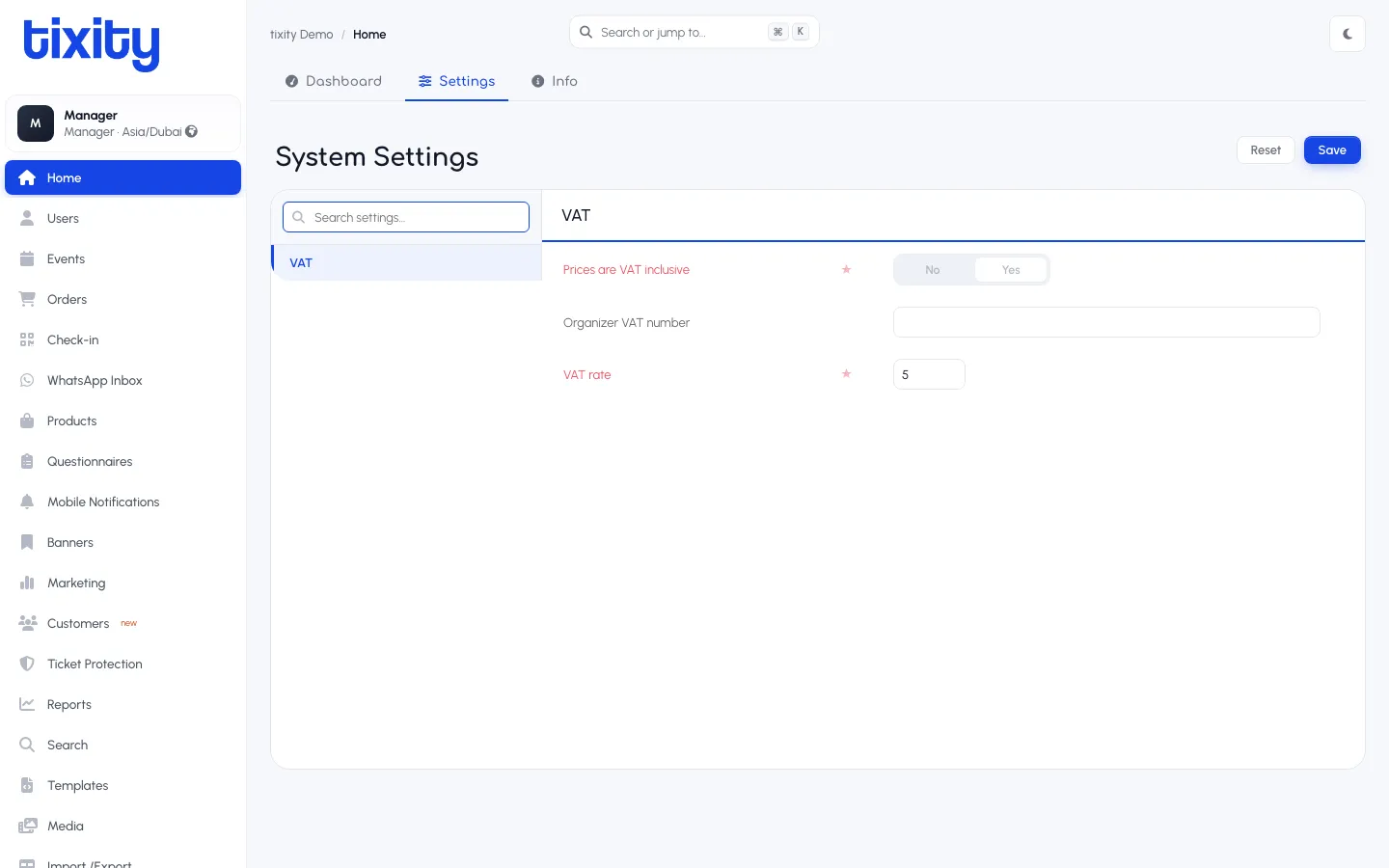The width and height of the screenshot is (1389, 868).
Task: Click the Organizer VAT number field
Action: (1106, 322)
